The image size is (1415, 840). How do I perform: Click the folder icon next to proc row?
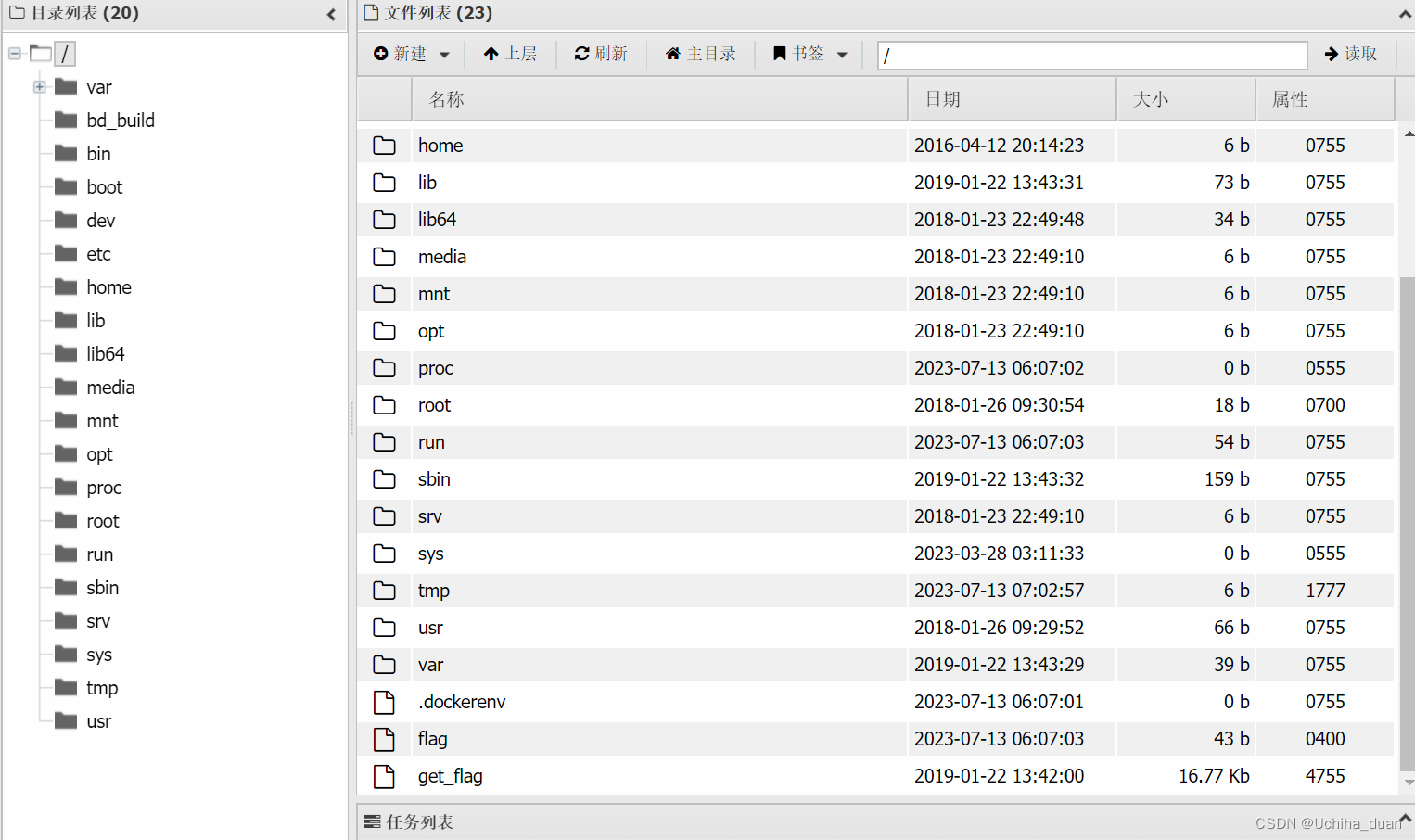385,368
